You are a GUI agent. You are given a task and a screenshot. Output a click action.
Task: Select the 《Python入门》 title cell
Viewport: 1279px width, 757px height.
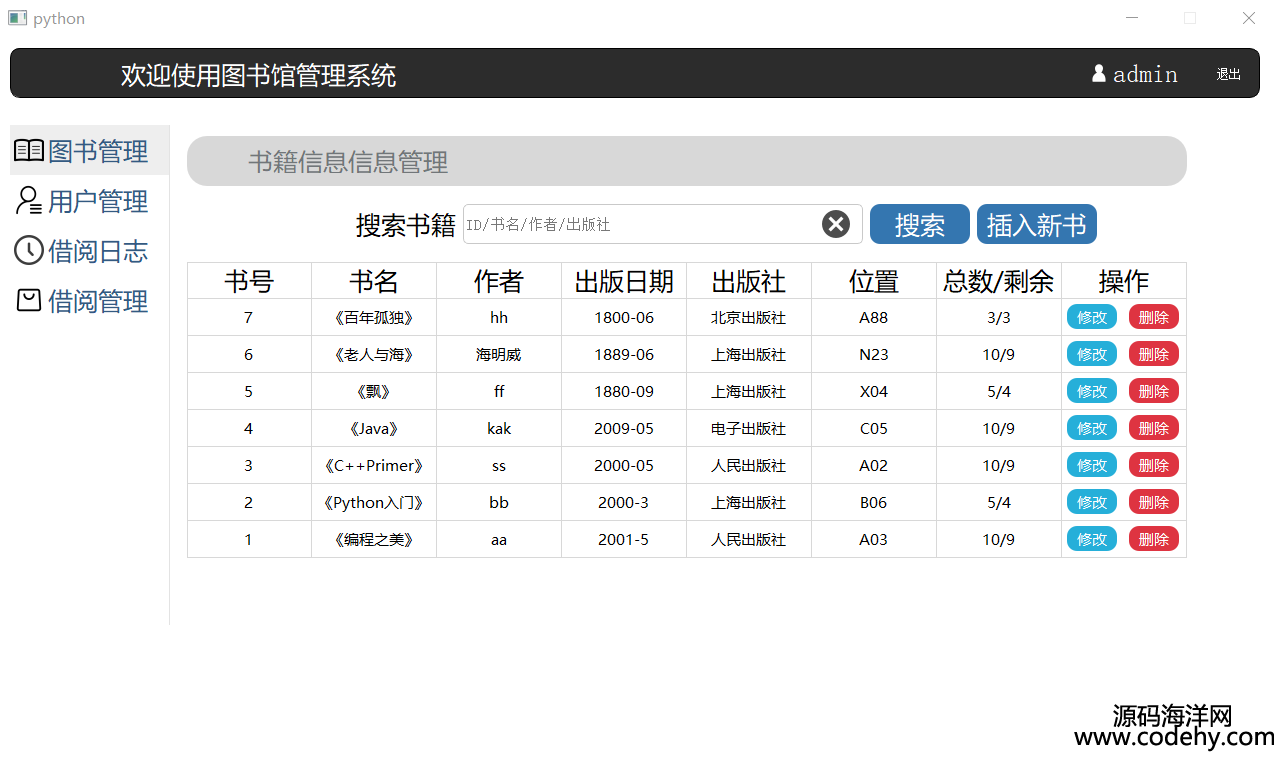[374, 503]
